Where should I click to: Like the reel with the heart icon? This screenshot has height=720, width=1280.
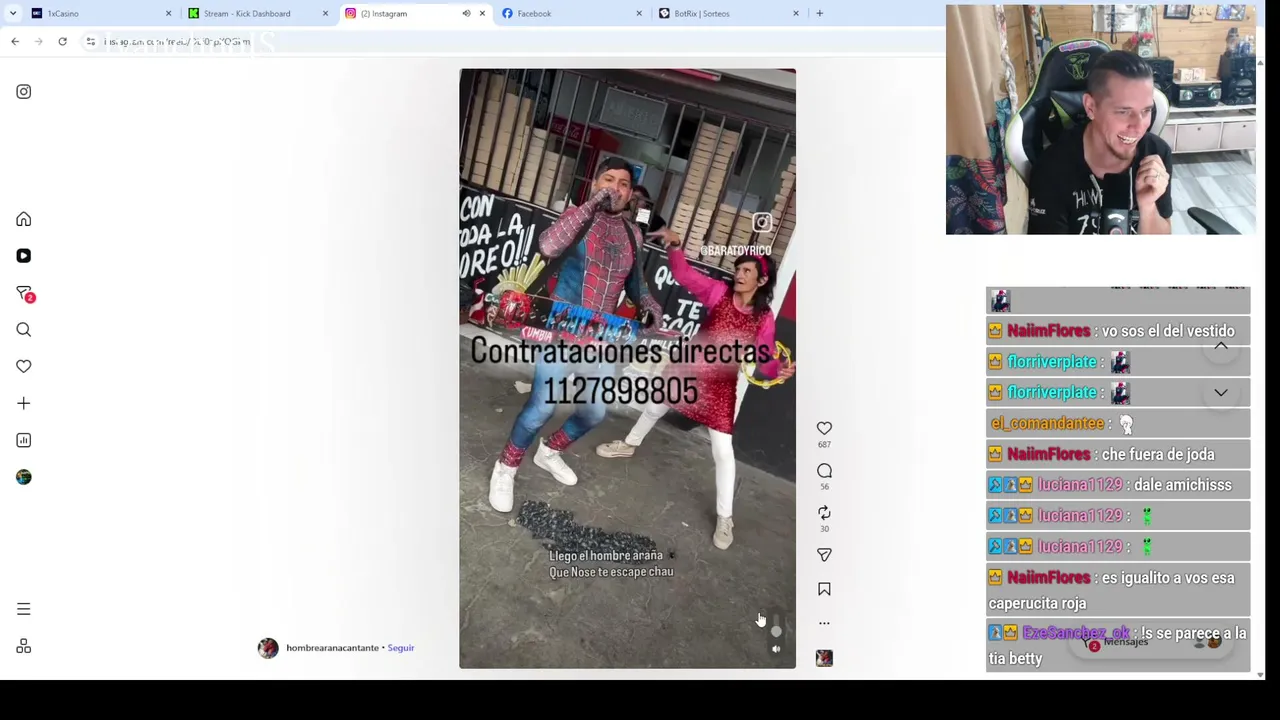[824, 428]
